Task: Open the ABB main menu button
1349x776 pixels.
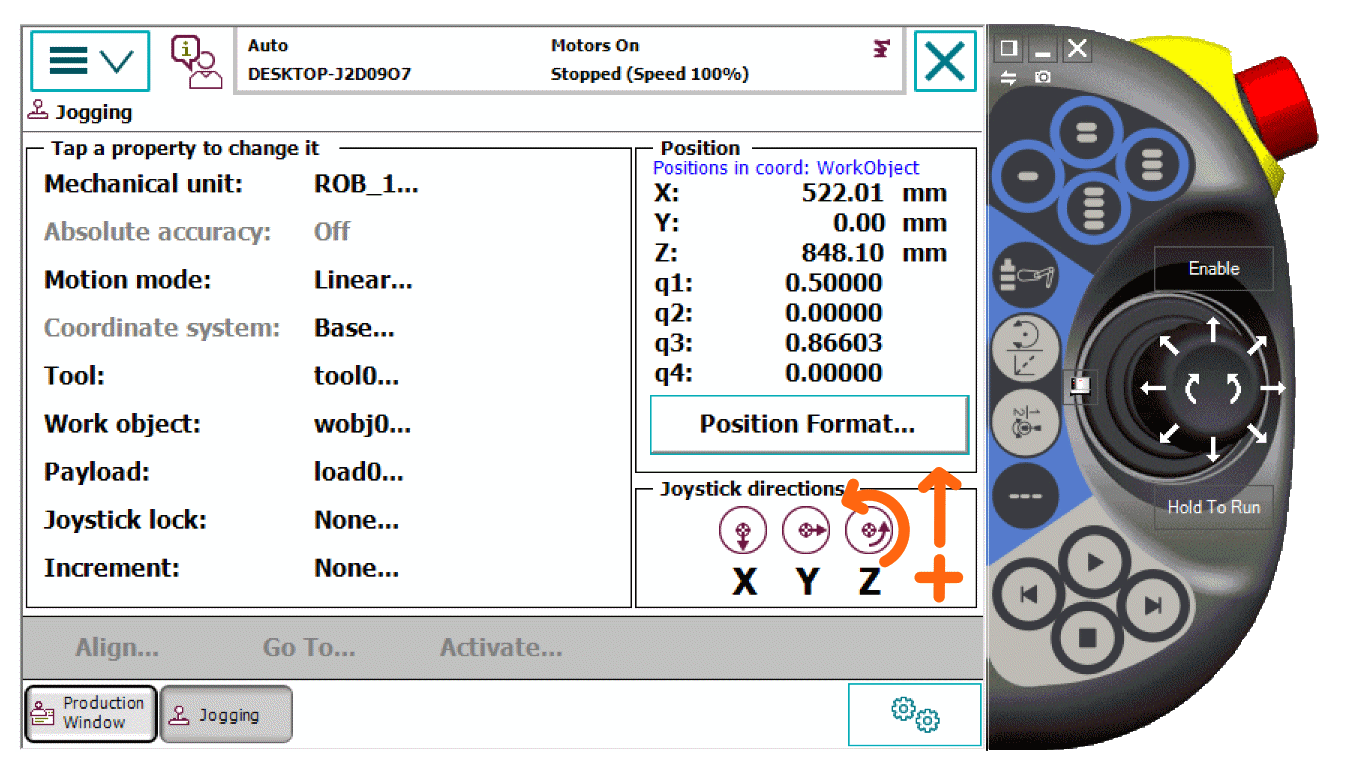Action: point(90,61)
